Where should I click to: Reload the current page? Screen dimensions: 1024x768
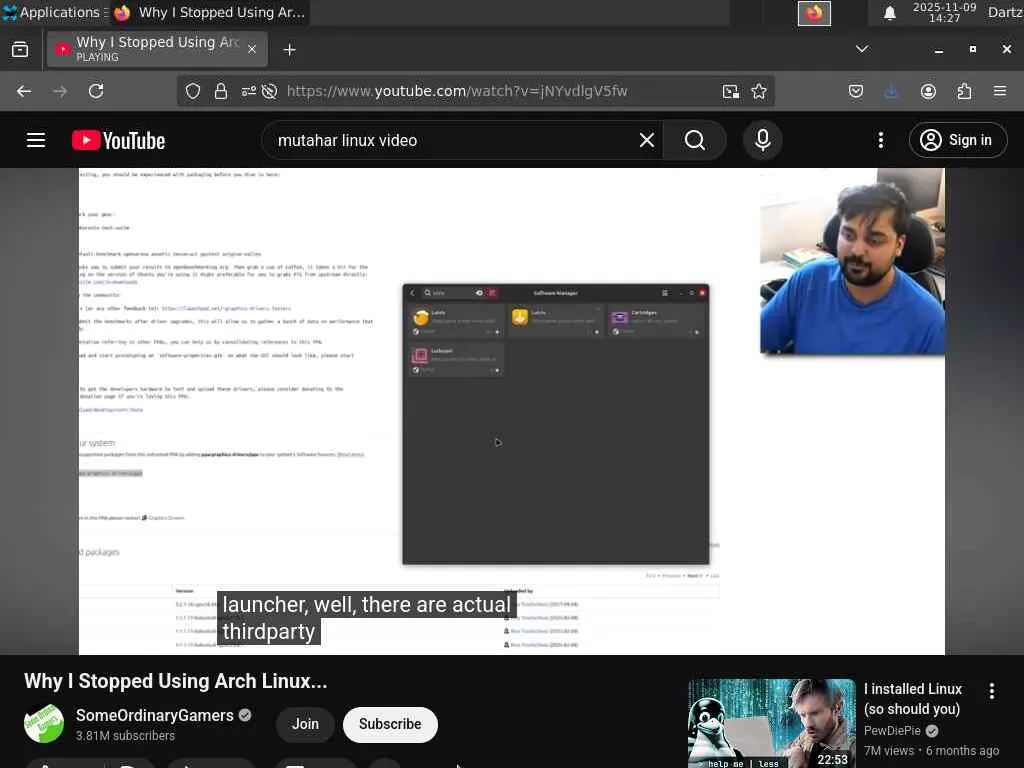click(x=96, y=91)
